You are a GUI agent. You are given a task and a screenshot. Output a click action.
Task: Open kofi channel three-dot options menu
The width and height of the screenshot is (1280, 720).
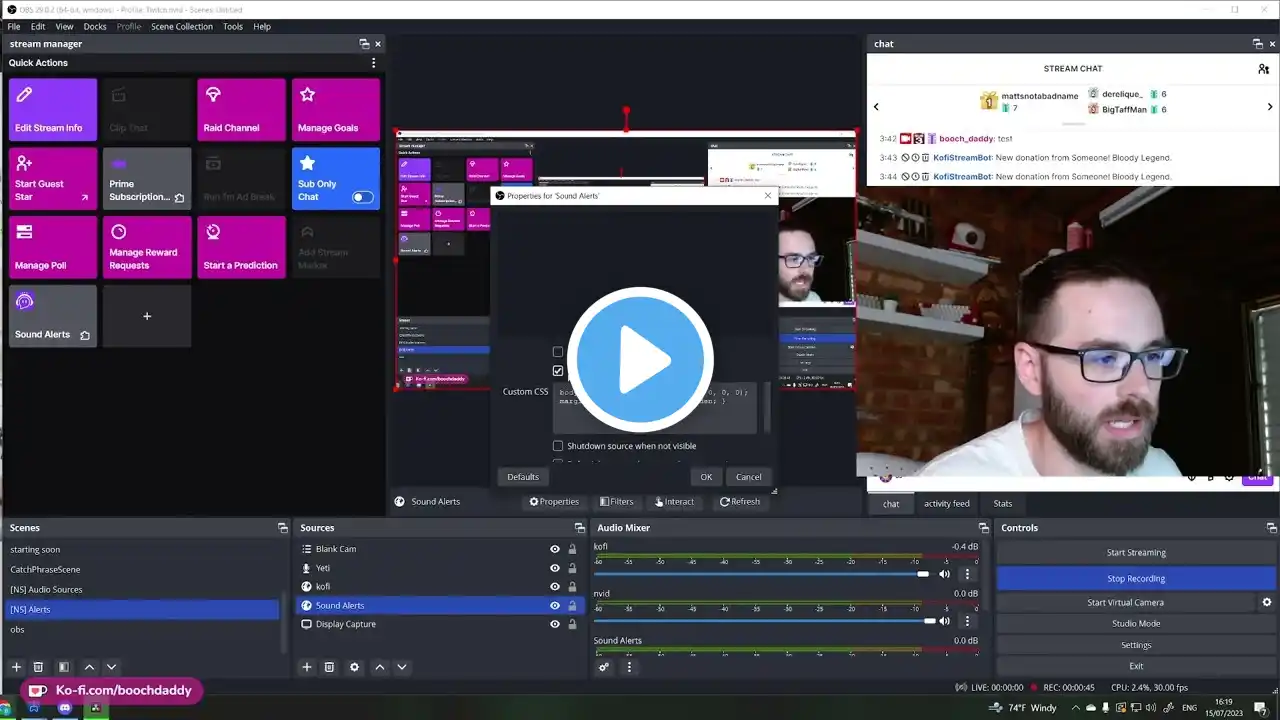[x=967, y=574]
